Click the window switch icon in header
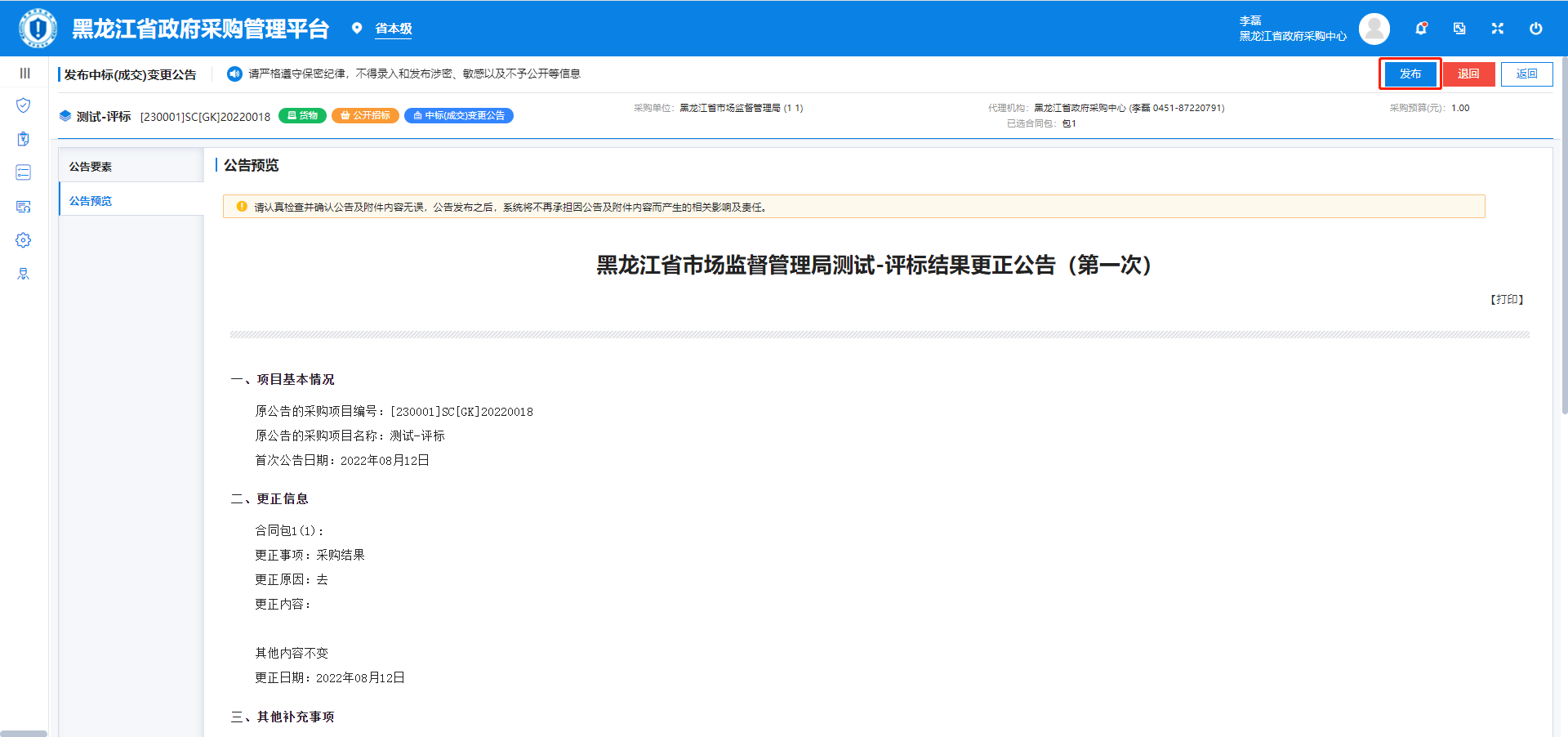This screenshot has width=1568, height=737. coord(1459,29)
